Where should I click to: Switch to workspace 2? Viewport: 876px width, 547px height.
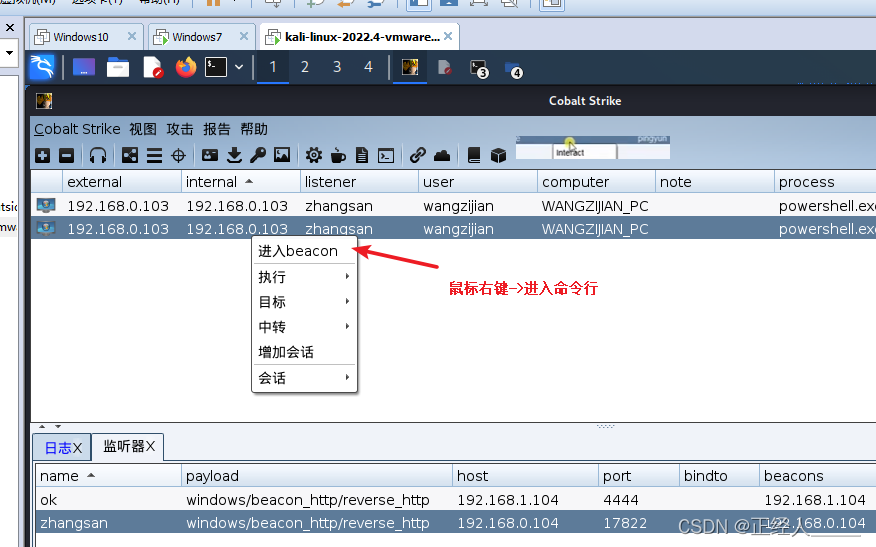pyautogui.click(x=304, y=67)
